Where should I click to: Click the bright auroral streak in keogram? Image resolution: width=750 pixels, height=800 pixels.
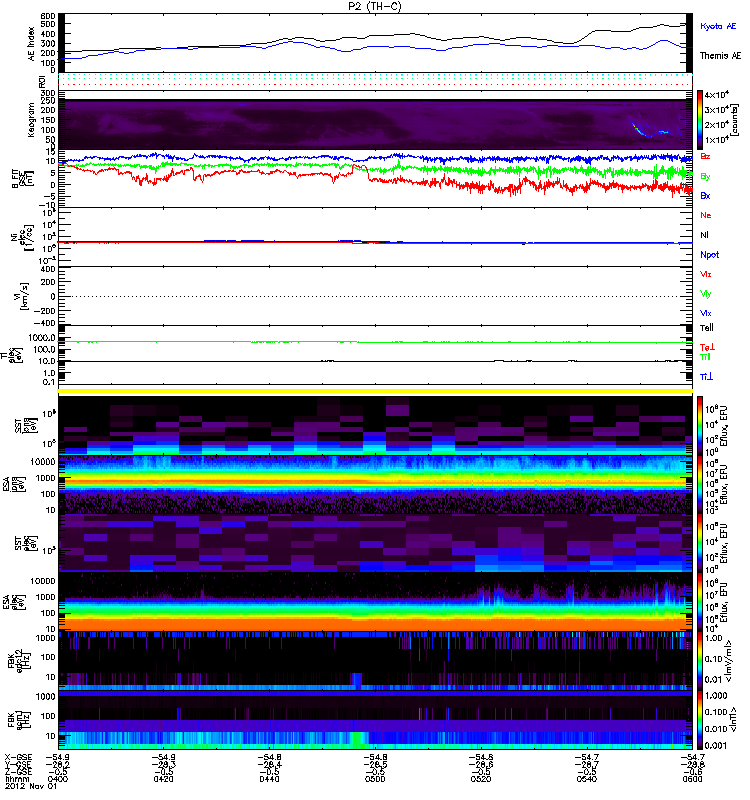[x=651, y=131]
